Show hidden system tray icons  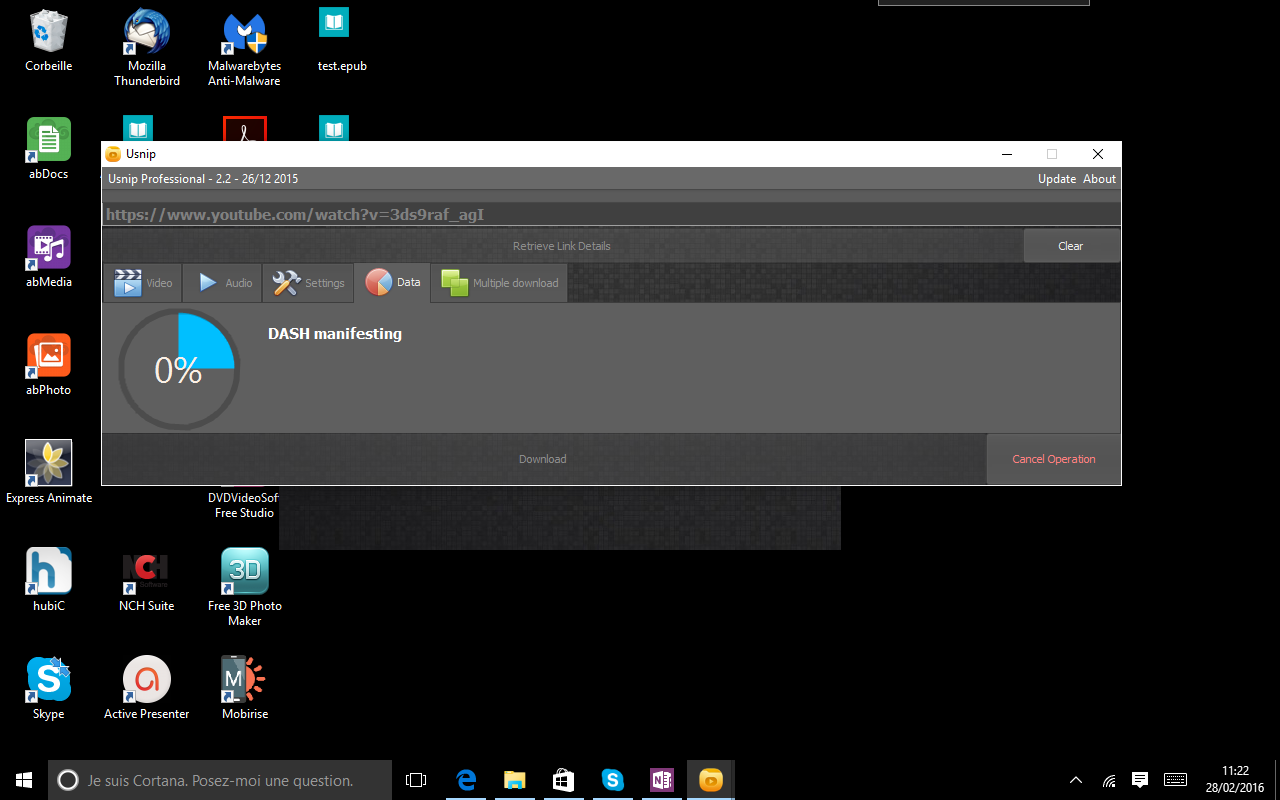coord(1076,780)
